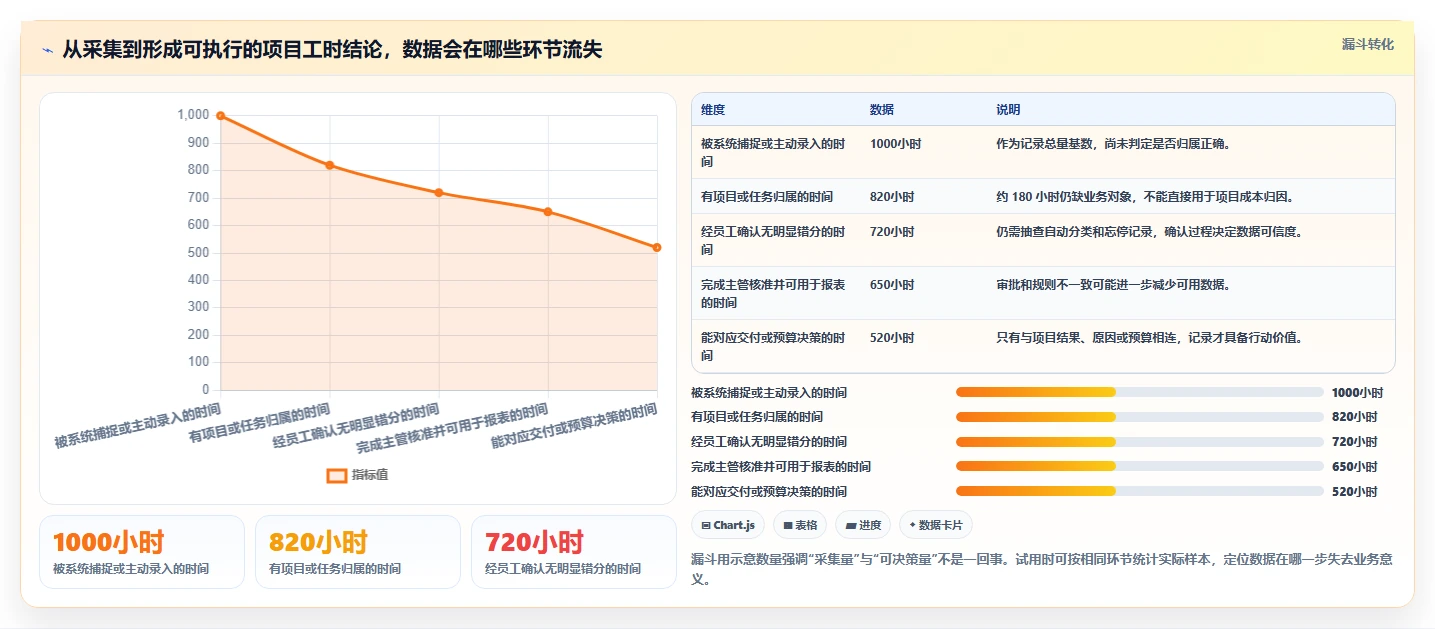Click the 维度 column header

(713, 109)
